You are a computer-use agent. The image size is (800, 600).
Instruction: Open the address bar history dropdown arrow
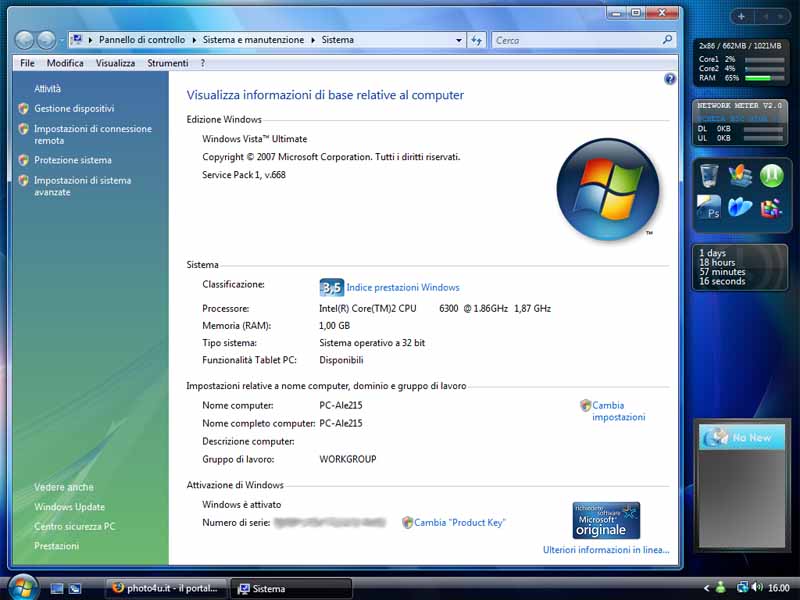(x=459, y=40)
